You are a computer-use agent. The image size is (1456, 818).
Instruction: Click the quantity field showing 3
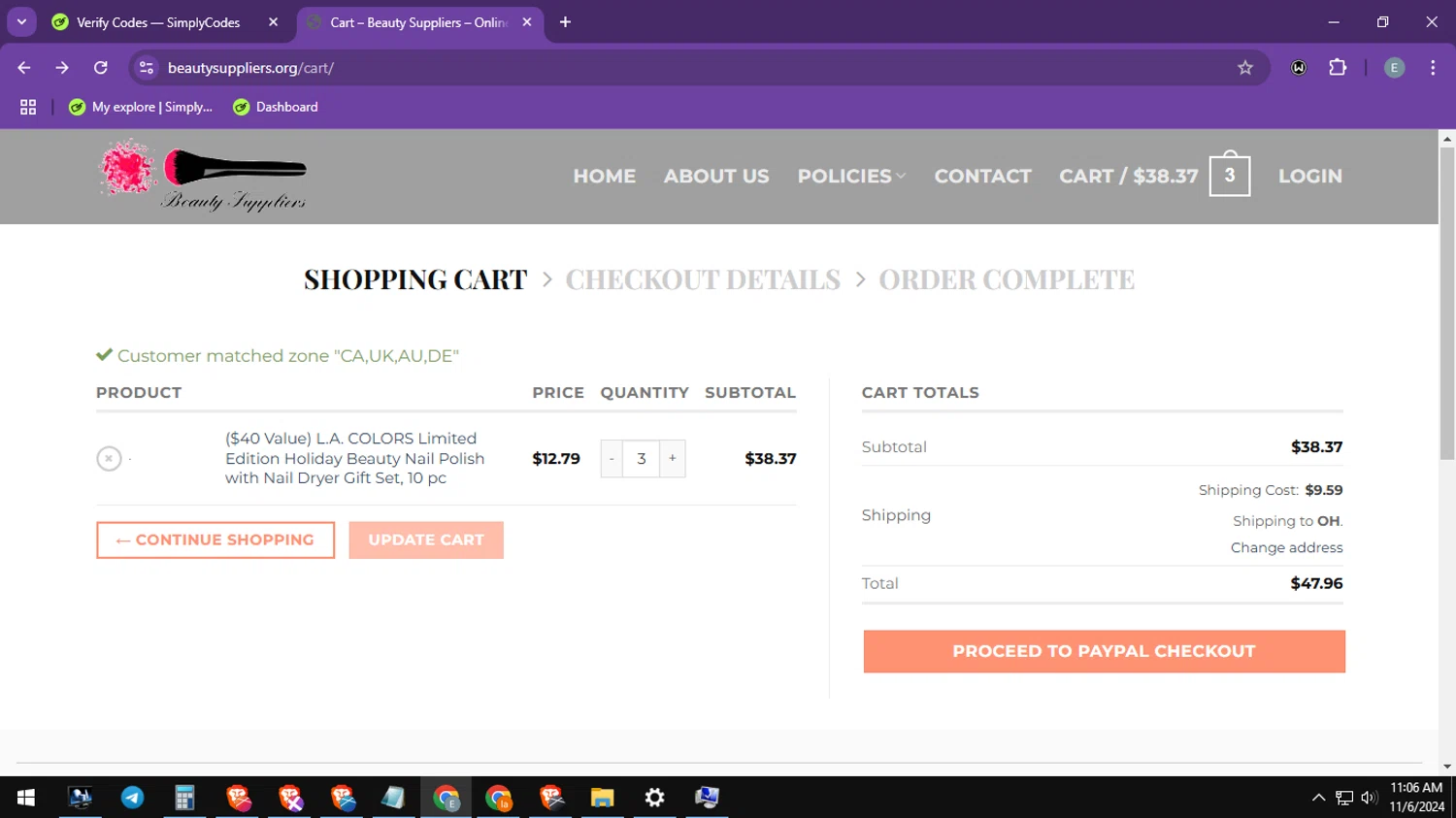tap(642, 458)
